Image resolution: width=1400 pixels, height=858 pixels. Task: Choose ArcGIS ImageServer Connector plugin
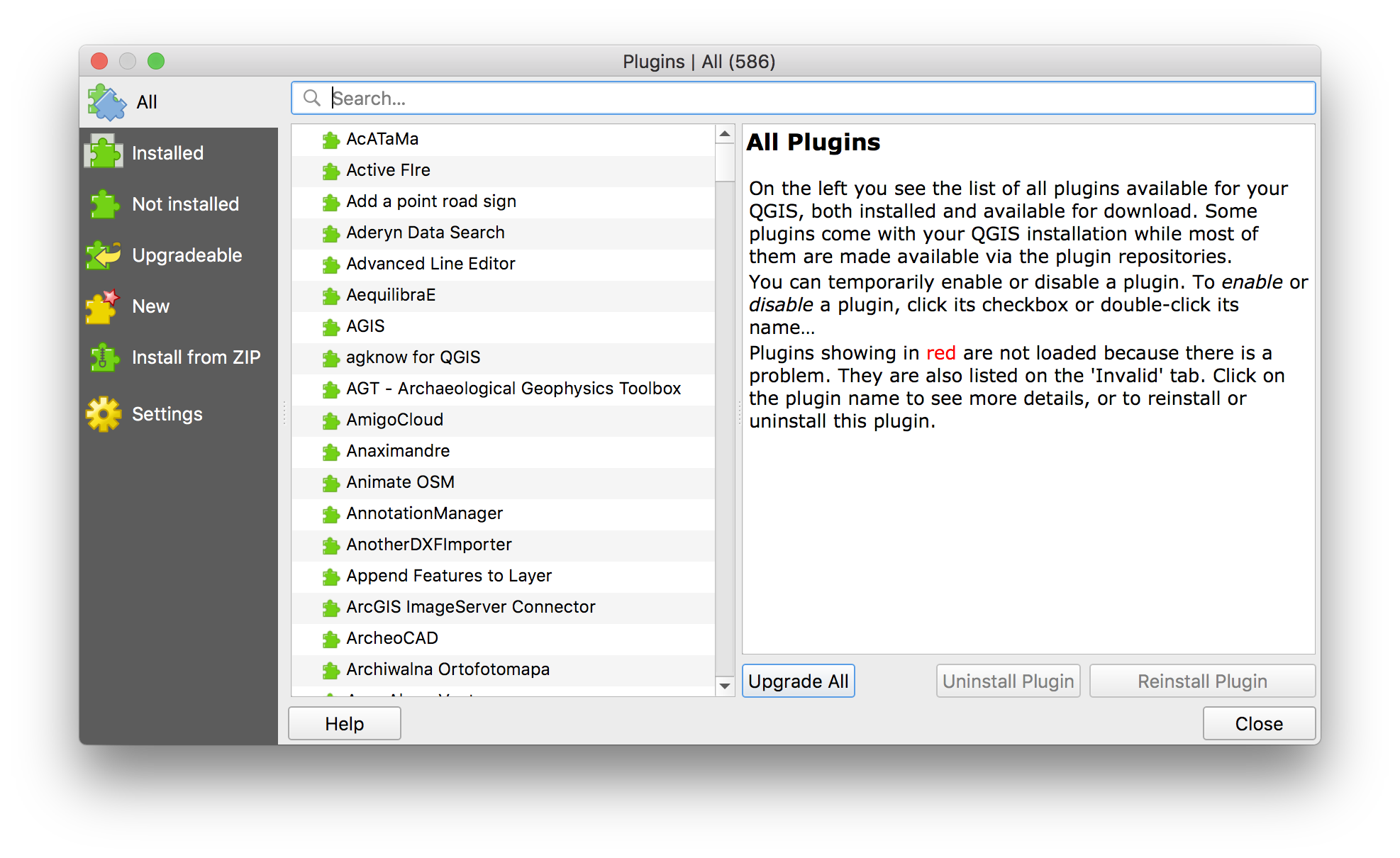click(x=470, y=607)
